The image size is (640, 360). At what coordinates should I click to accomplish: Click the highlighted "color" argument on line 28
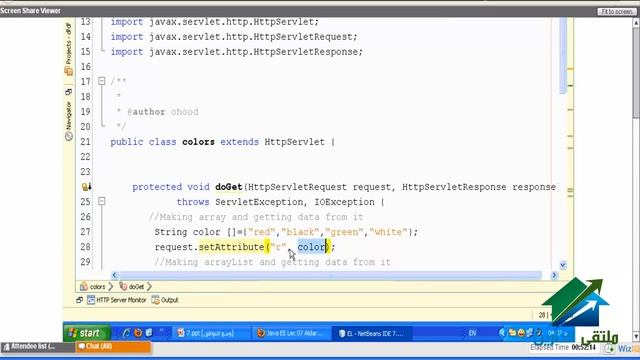click(312, 247)
